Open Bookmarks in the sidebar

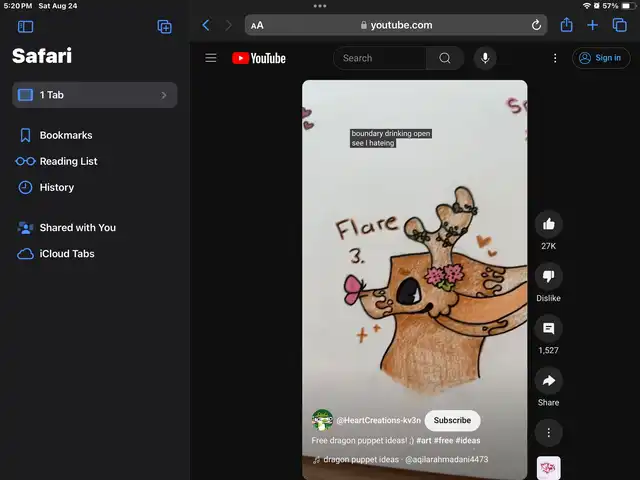coord(65,135)
